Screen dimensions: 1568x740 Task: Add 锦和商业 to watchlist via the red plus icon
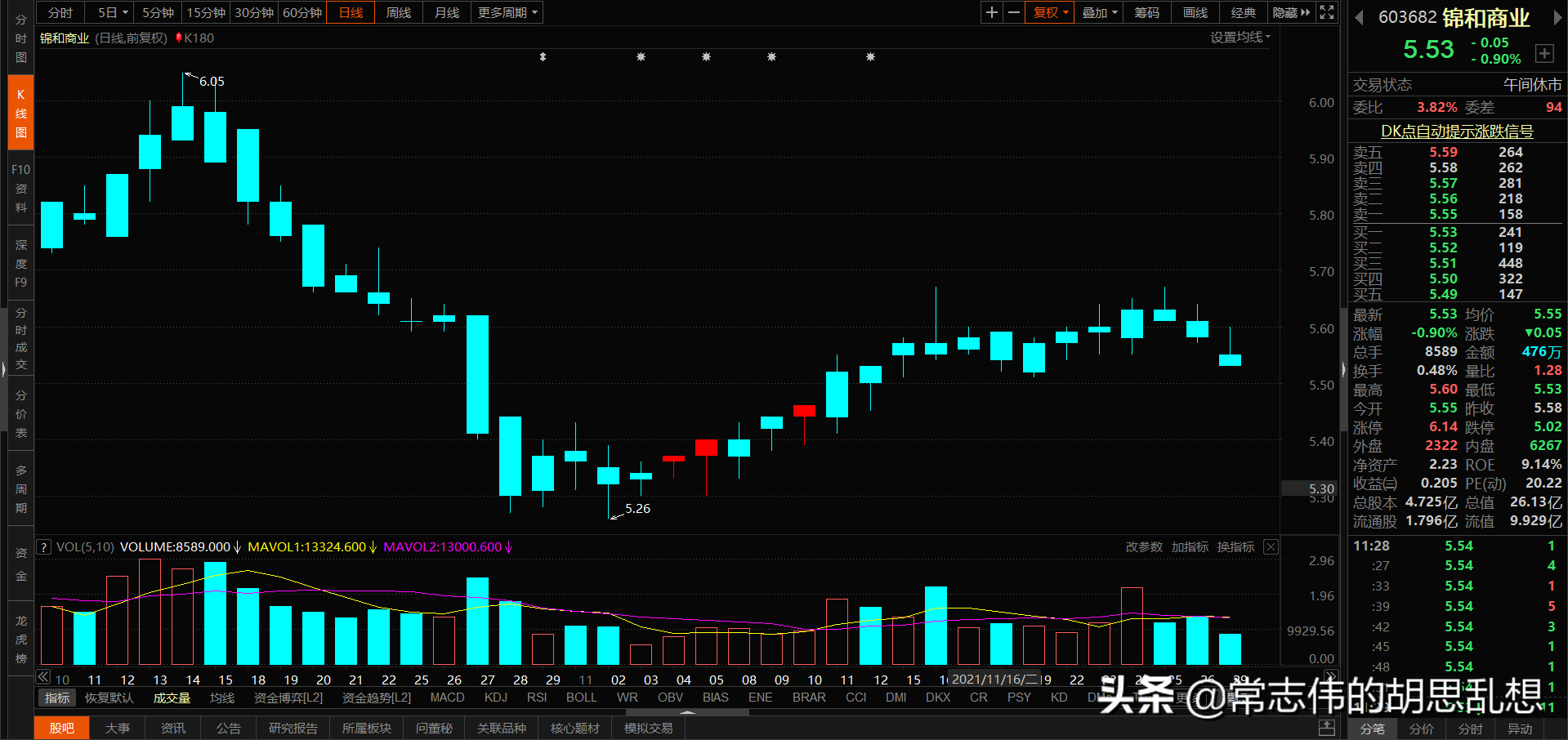click(x=1544, y=53)
